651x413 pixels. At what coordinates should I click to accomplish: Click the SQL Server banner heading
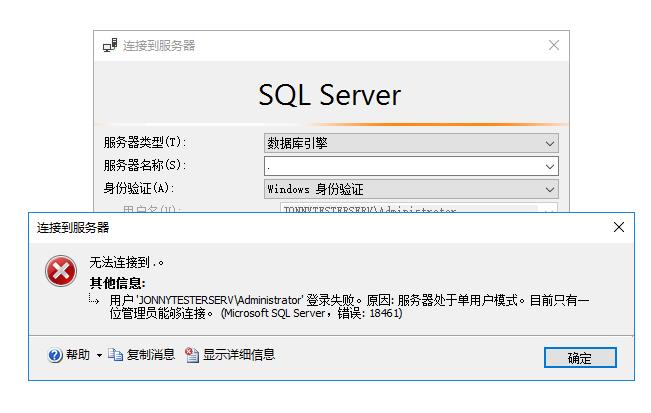tap(330, 95)
